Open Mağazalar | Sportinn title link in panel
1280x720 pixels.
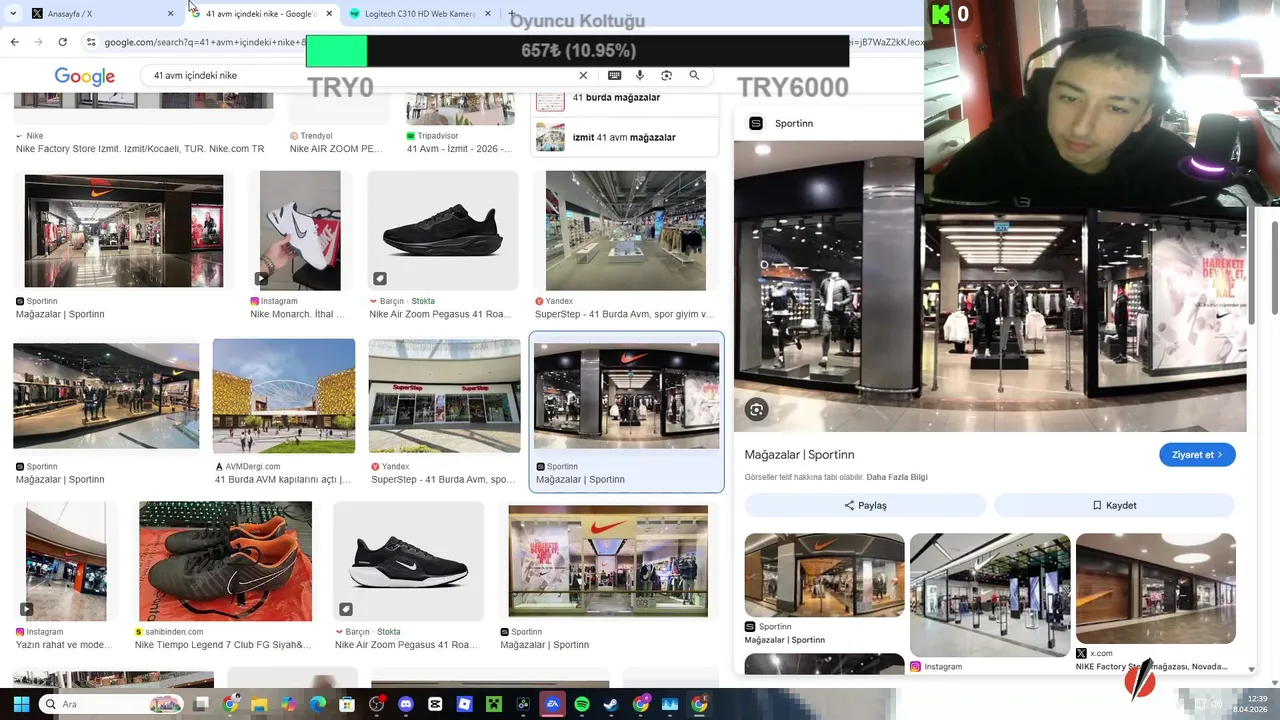pos(799,455)
